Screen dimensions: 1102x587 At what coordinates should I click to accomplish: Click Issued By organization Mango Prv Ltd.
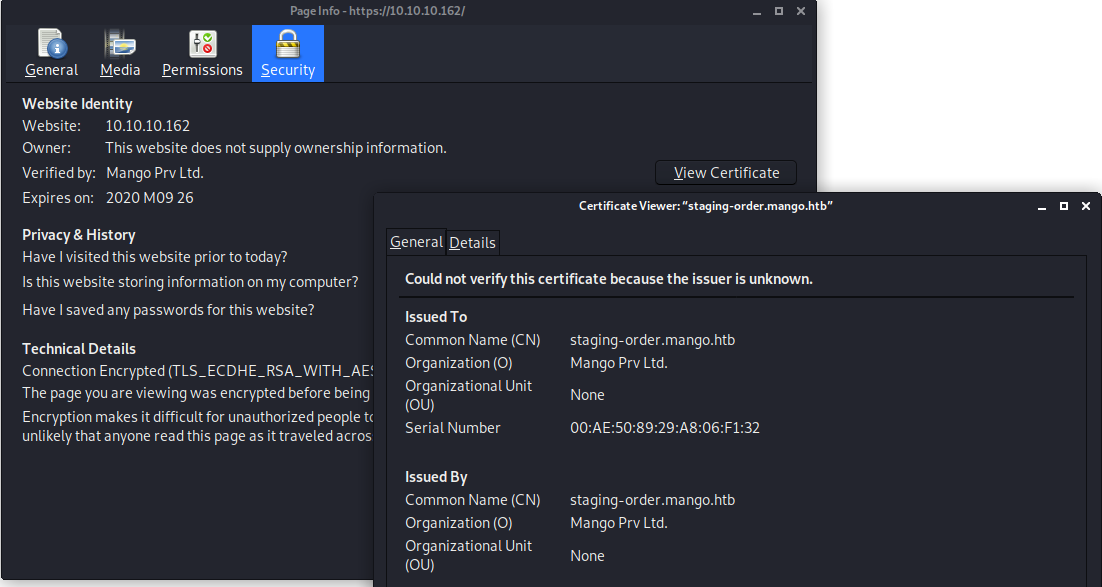[x=618, y=523]
